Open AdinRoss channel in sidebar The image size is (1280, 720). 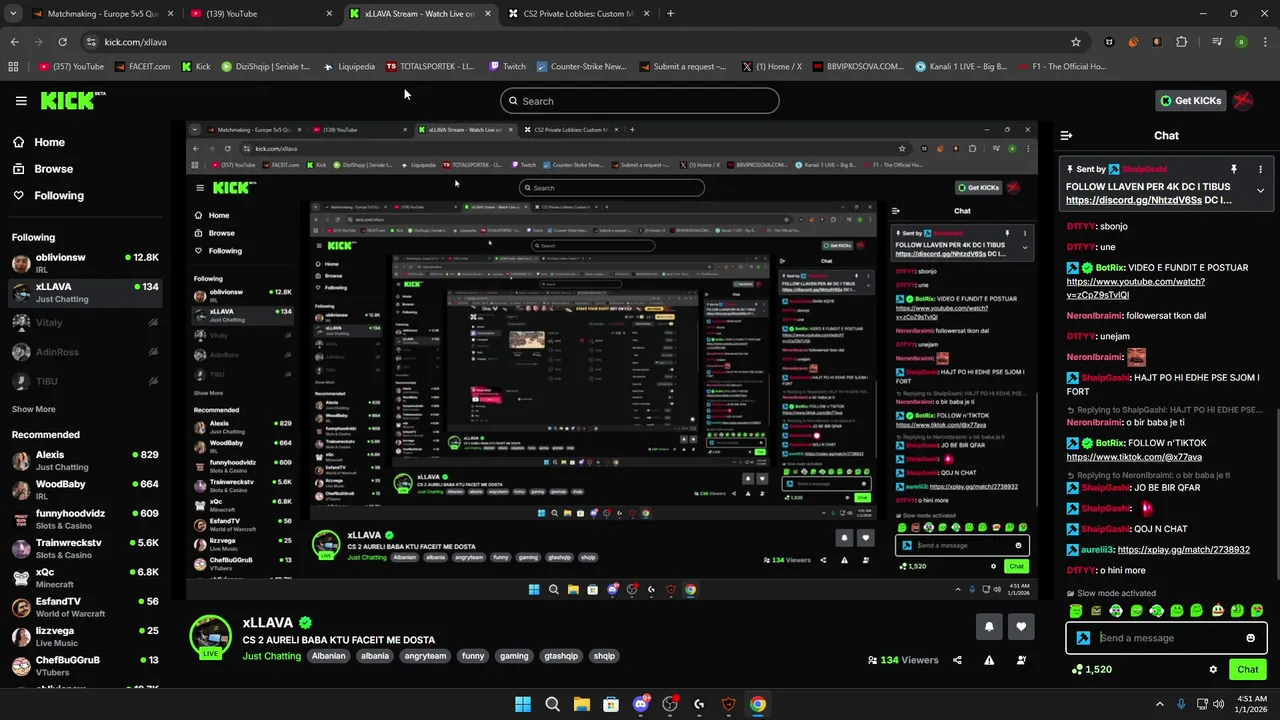coord(85,352)
